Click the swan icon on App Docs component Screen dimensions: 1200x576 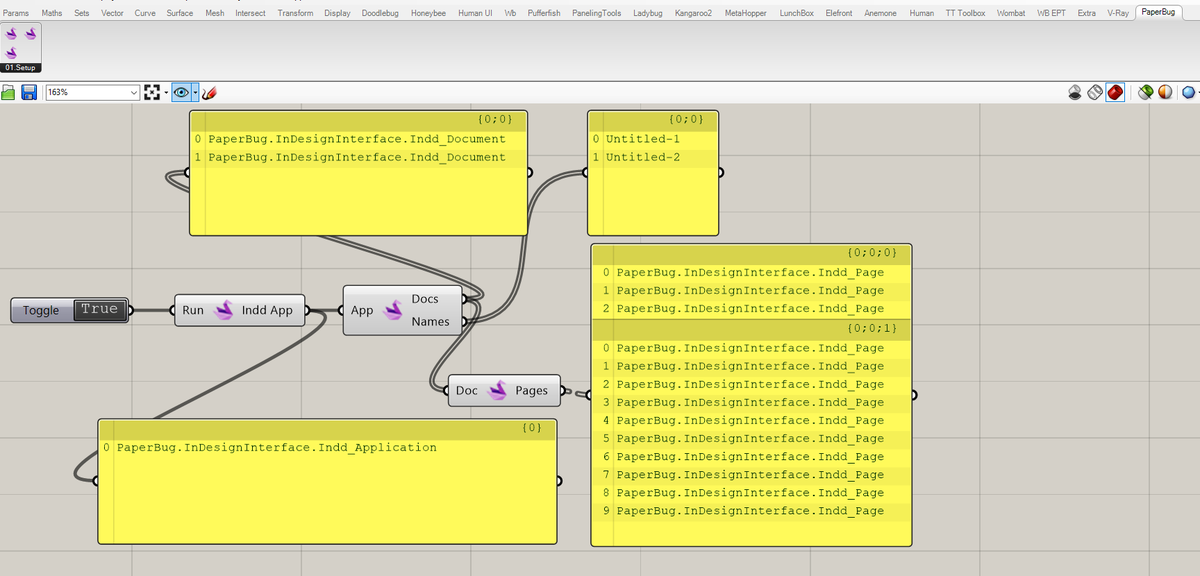click(x=392, y=310)
